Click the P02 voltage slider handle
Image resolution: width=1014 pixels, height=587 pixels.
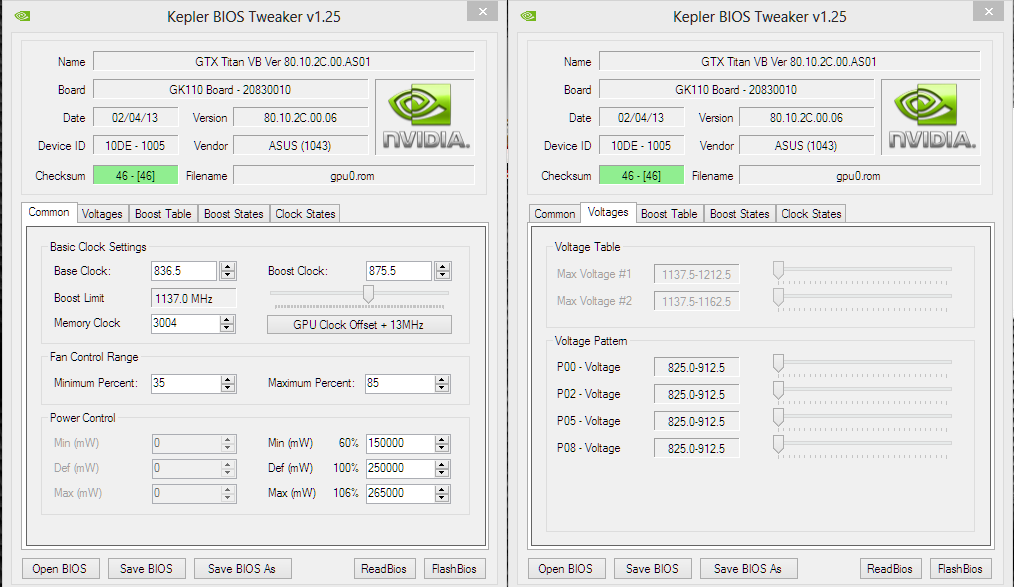click(x=779, y=390)
